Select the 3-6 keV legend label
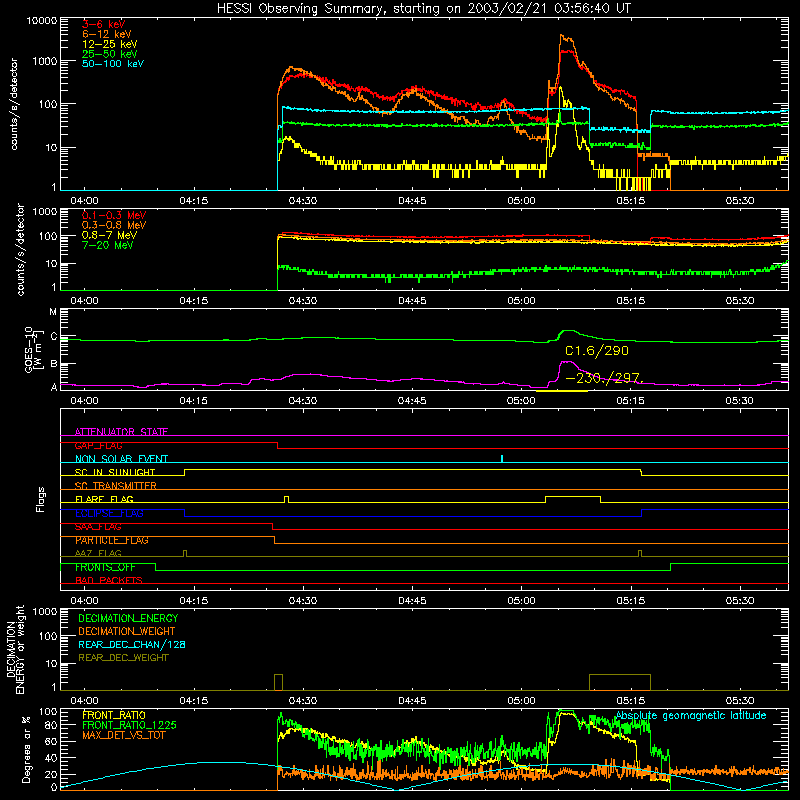 (104, 24)
